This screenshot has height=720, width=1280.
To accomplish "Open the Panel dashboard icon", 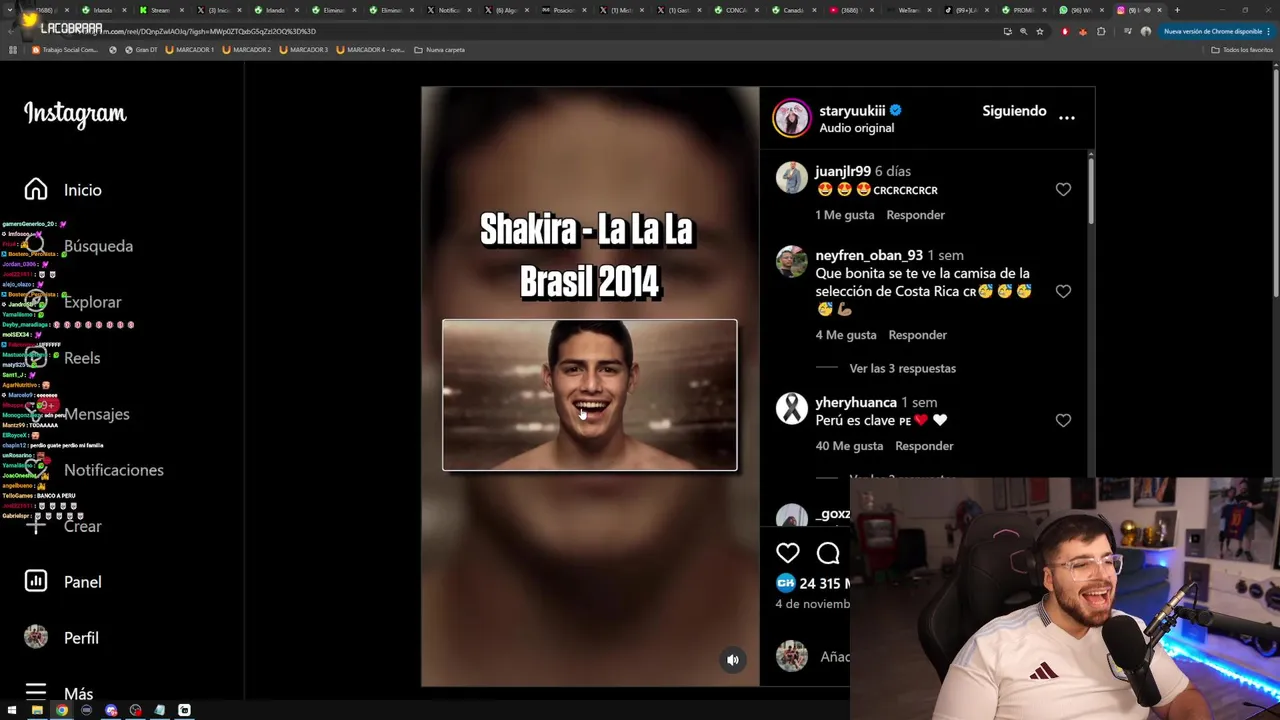I will (x=36, y=581).
